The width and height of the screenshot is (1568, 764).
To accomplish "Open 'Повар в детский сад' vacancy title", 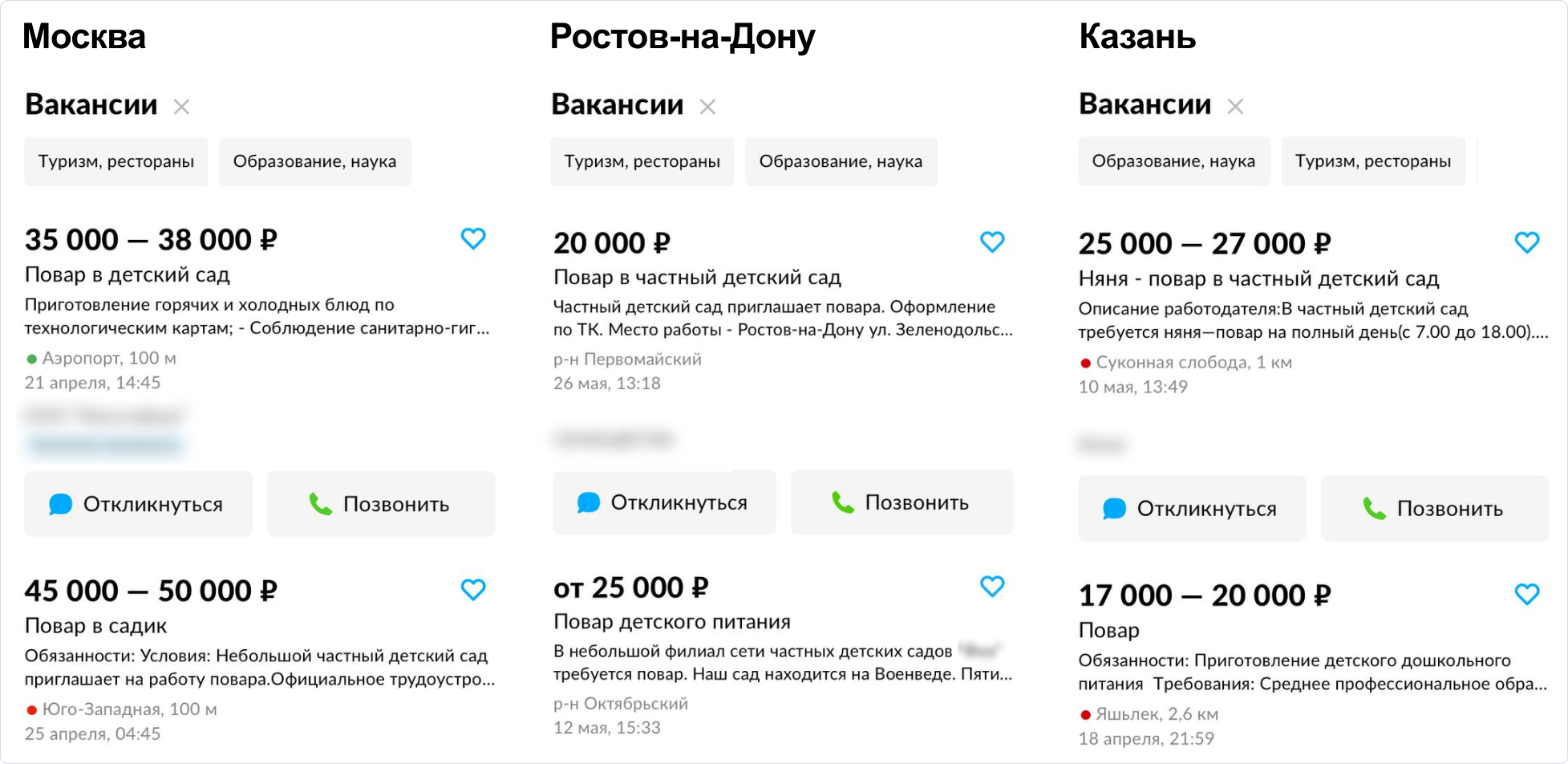I will (128, 274).
